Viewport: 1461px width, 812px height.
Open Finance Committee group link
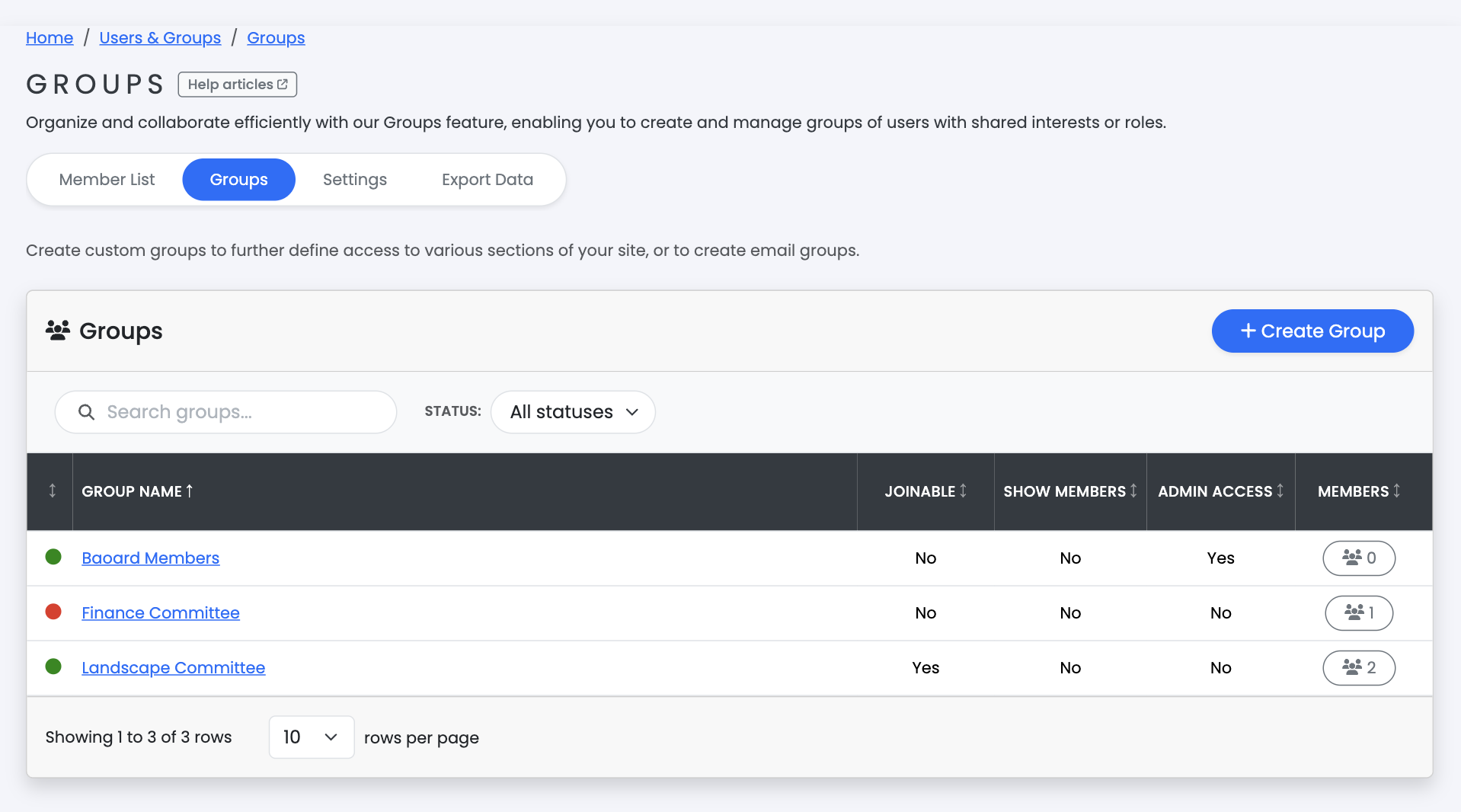[x=161, y=613]
